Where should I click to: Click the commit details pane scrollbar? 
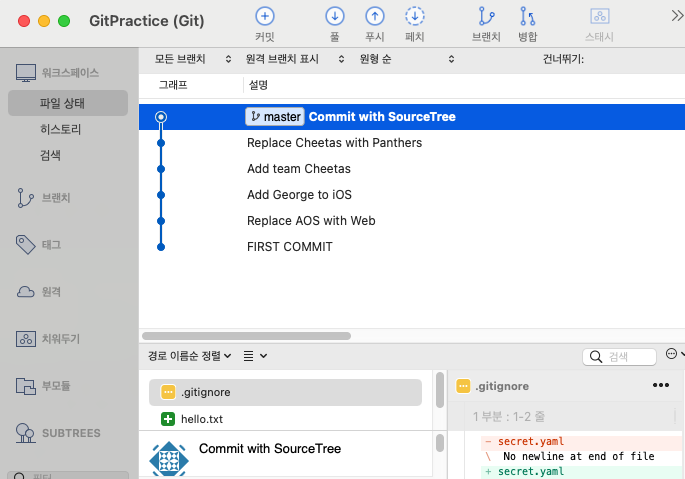coord(440,443)
